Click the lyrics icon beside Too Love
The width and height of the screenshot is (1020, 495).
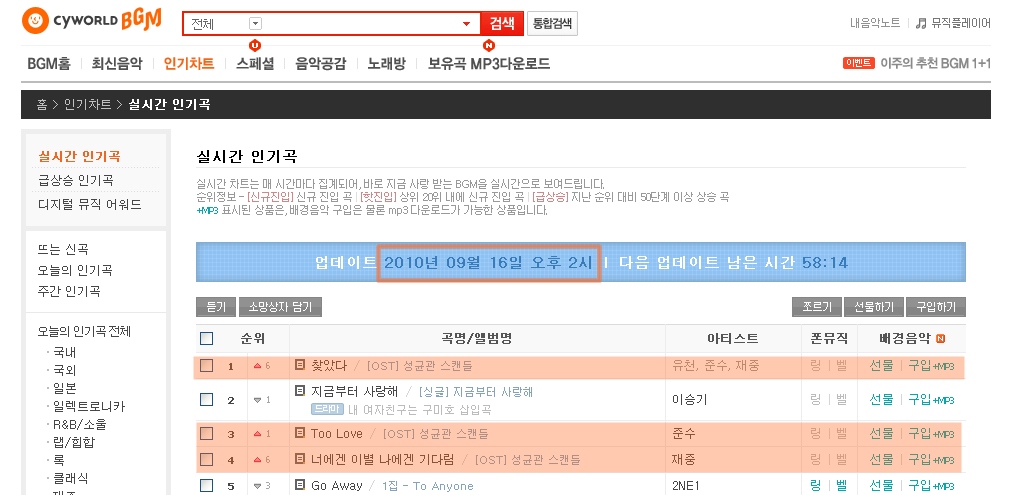(x=300, y=432)
